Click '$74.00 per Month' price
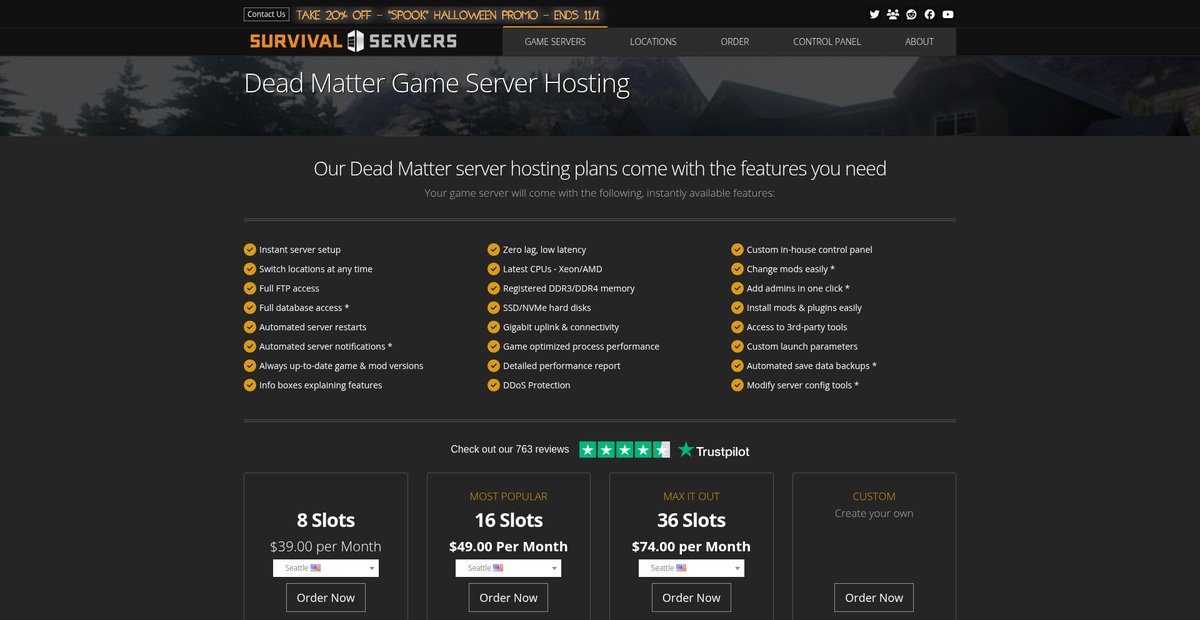 pyautogui.click(x=691, y=546)
